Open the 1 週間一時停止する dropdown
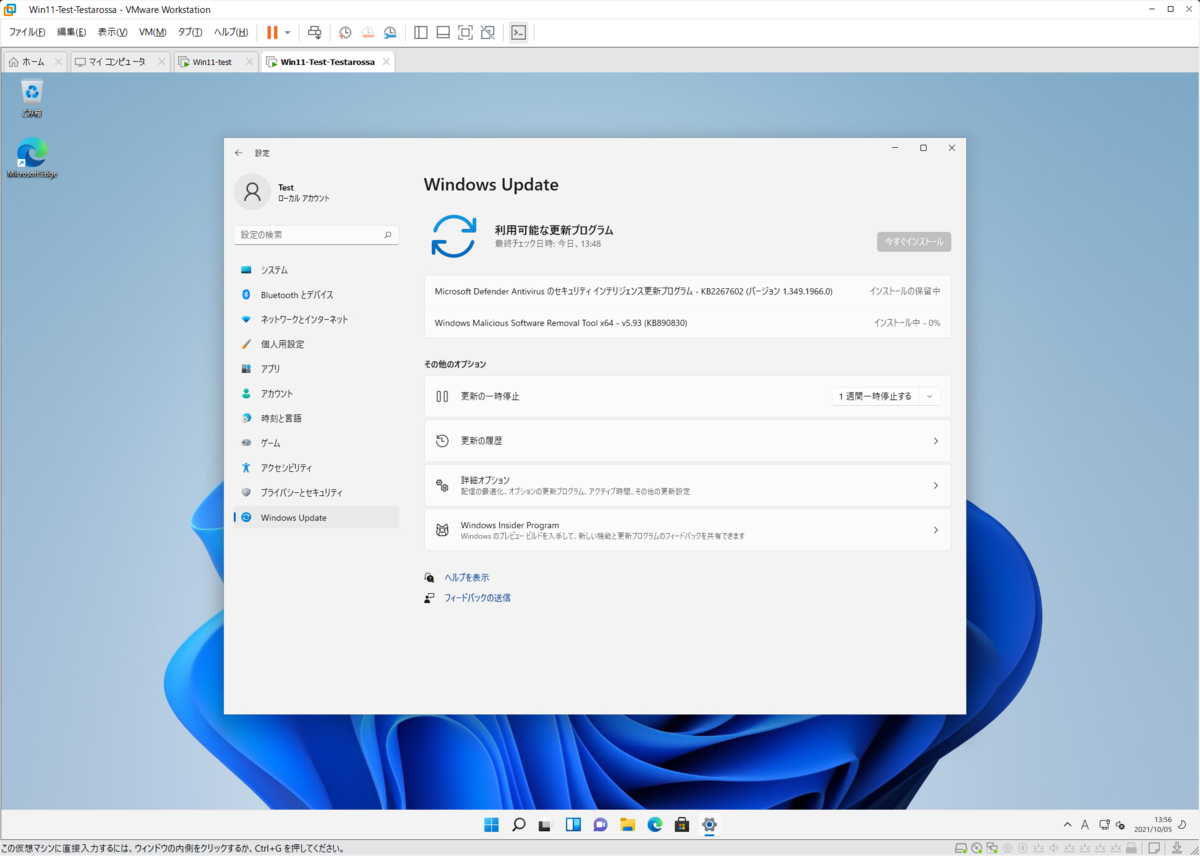Screen dimensions: 1200x856 click(x=886, y=396)
